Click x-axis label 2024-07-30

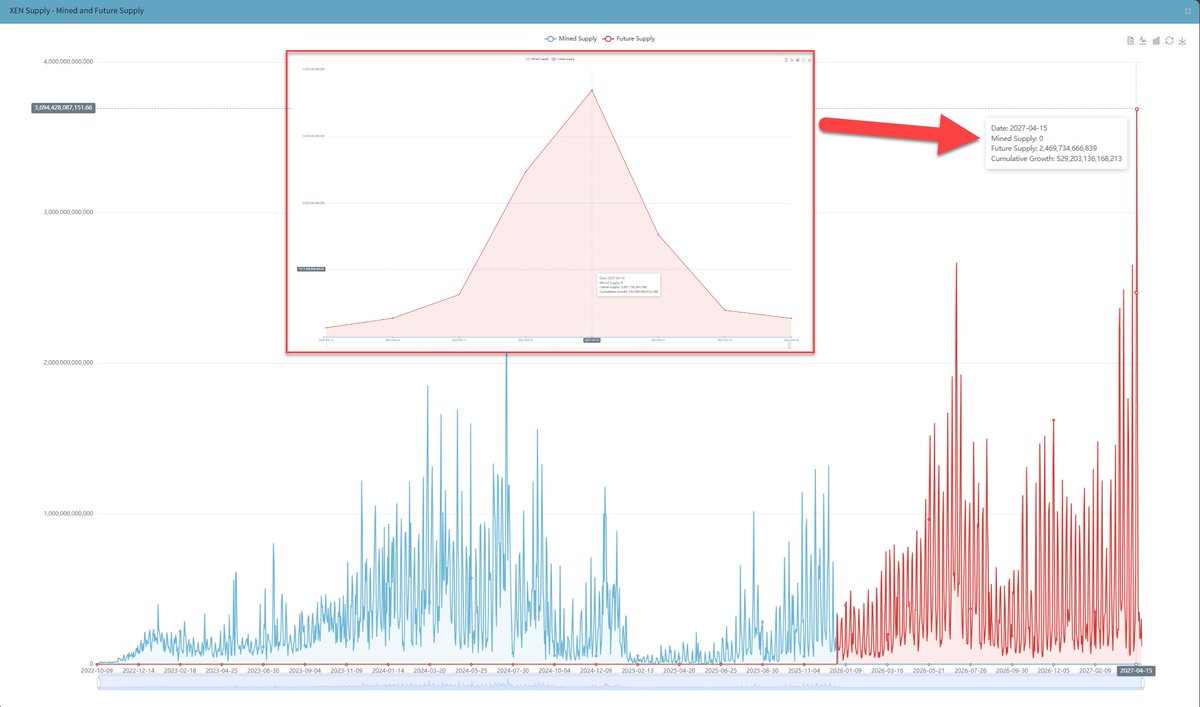click(x=513, y=671)
